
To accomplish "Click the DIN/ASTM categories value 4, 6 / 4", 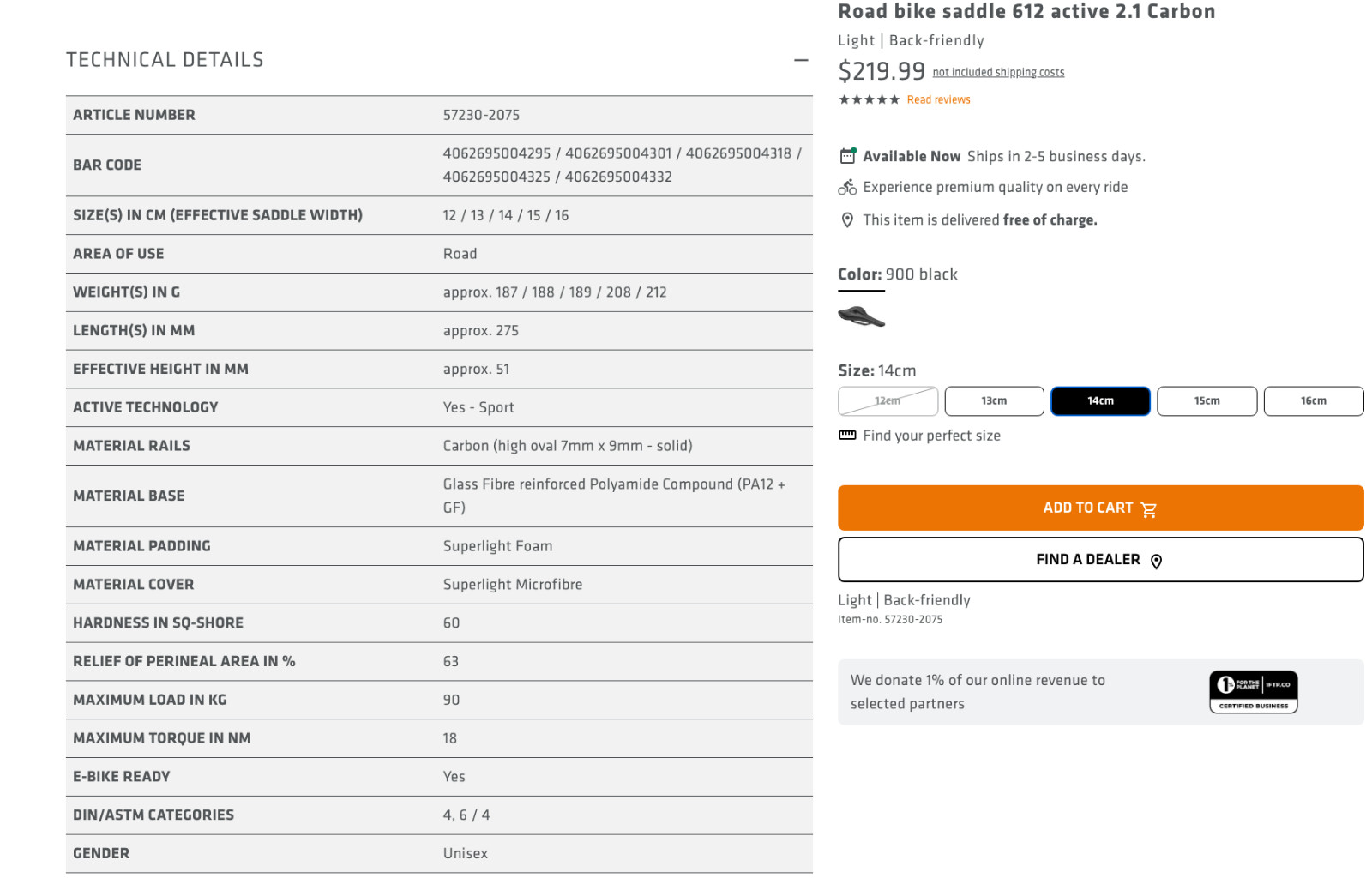I will [x=466, y=815].
